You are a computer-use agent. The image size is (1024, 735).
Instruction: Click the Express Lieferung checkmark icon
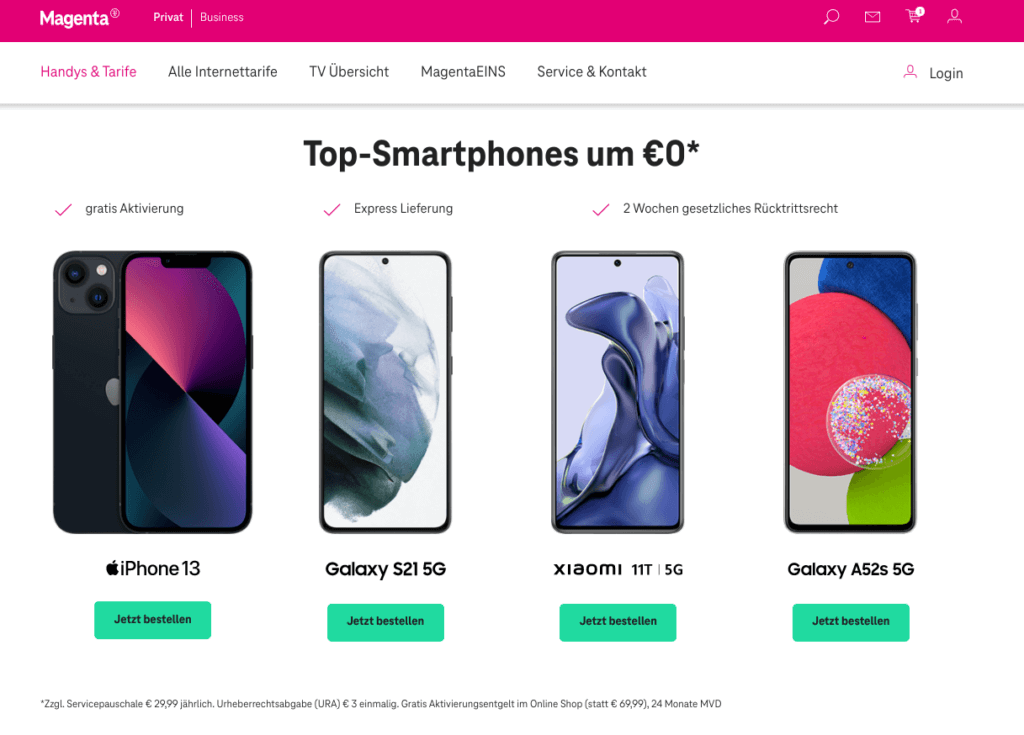click(332, 210)
